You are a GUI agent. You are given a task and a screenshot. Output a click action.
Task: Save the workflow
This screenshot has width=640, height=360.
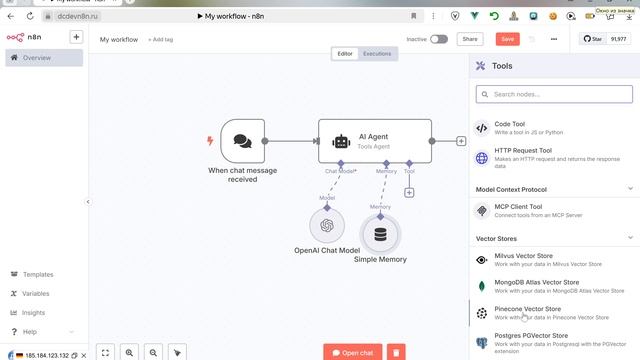click(x=507, y=39)
